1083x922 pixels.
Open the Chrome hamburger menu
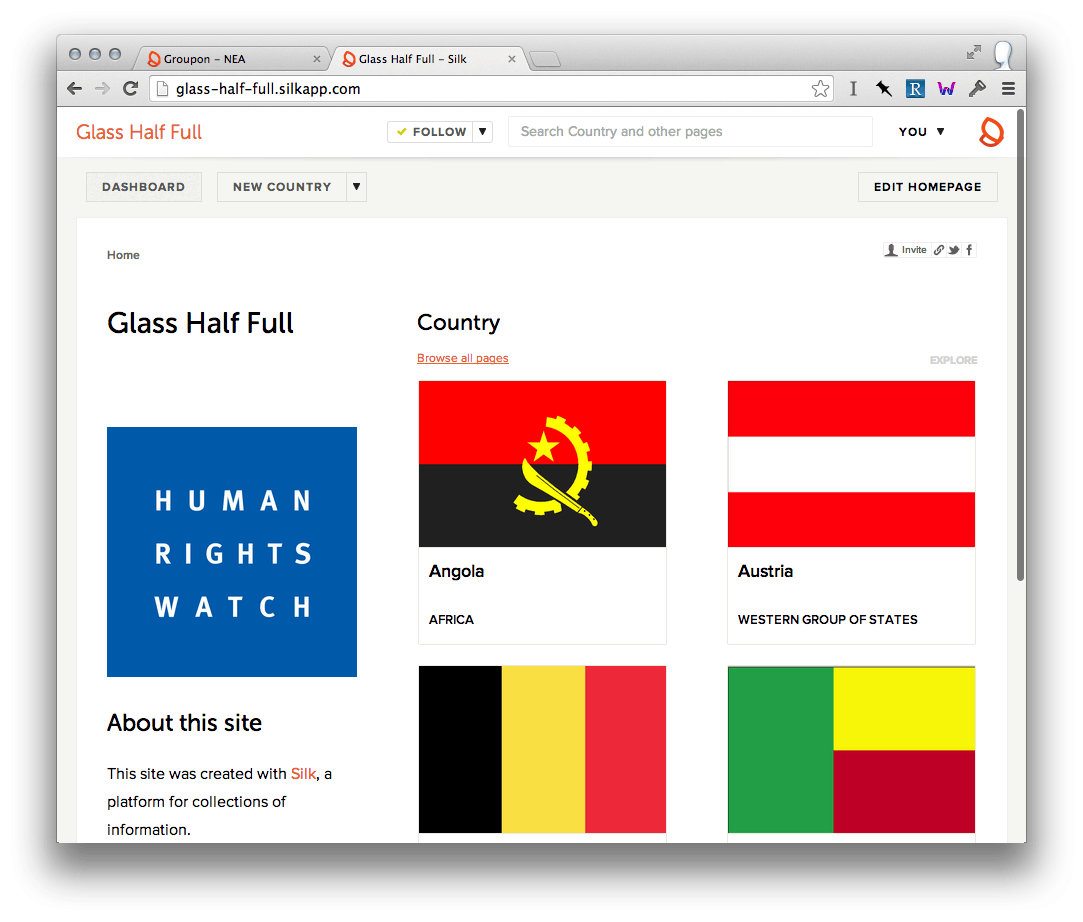[1008, 88]
